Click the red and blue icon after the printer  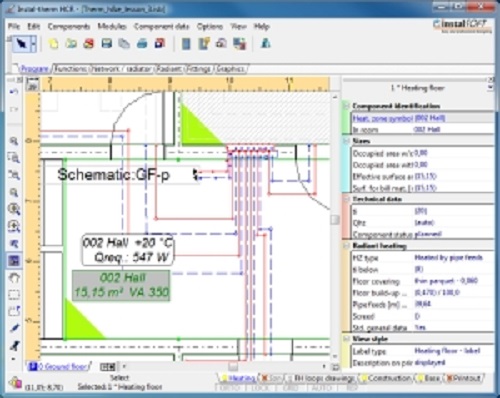(x=160, y=44)
